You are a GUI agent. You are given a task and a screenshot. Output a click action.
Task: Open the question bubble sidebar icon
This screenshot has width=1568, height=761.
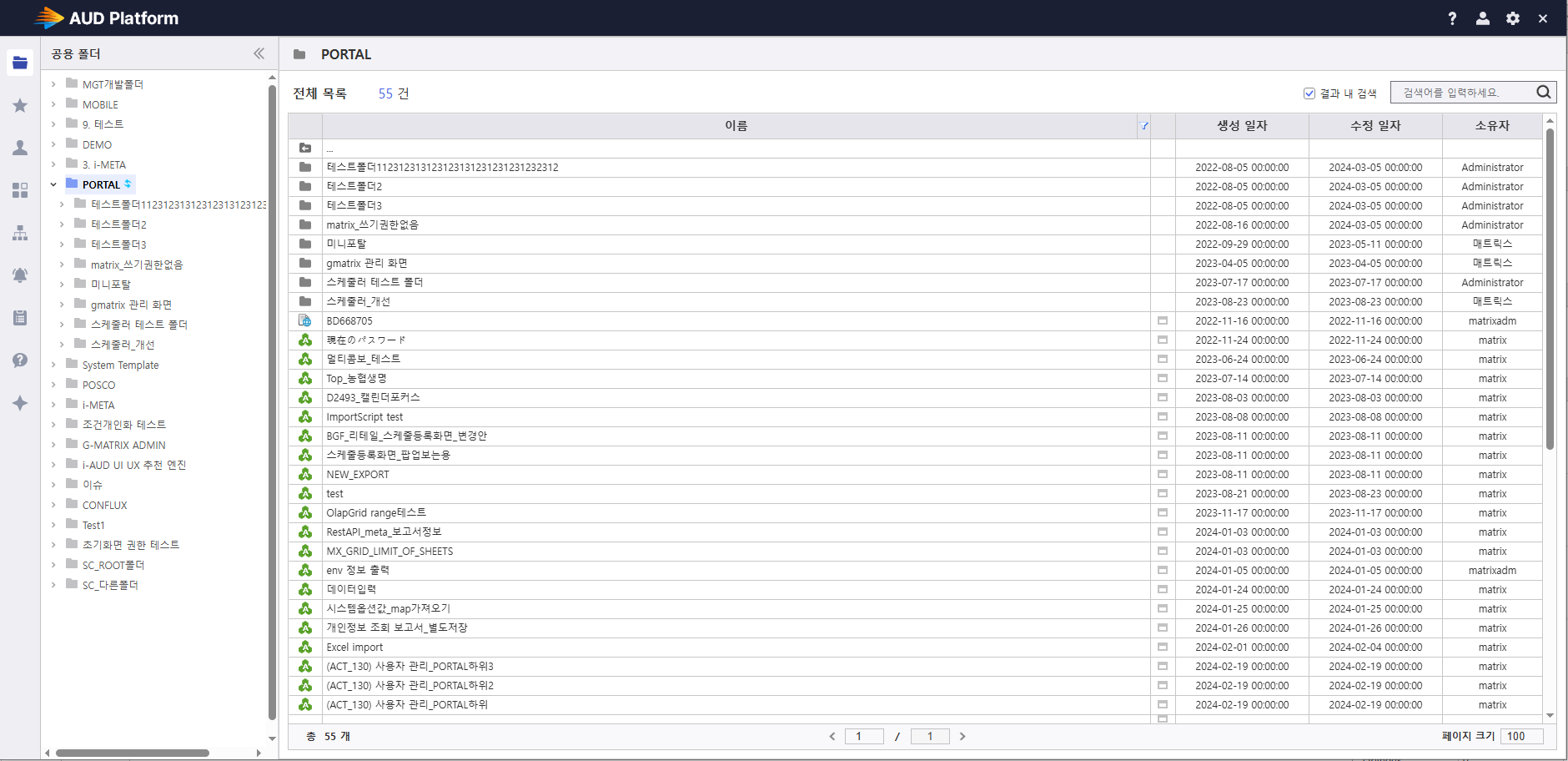[20, 360]
